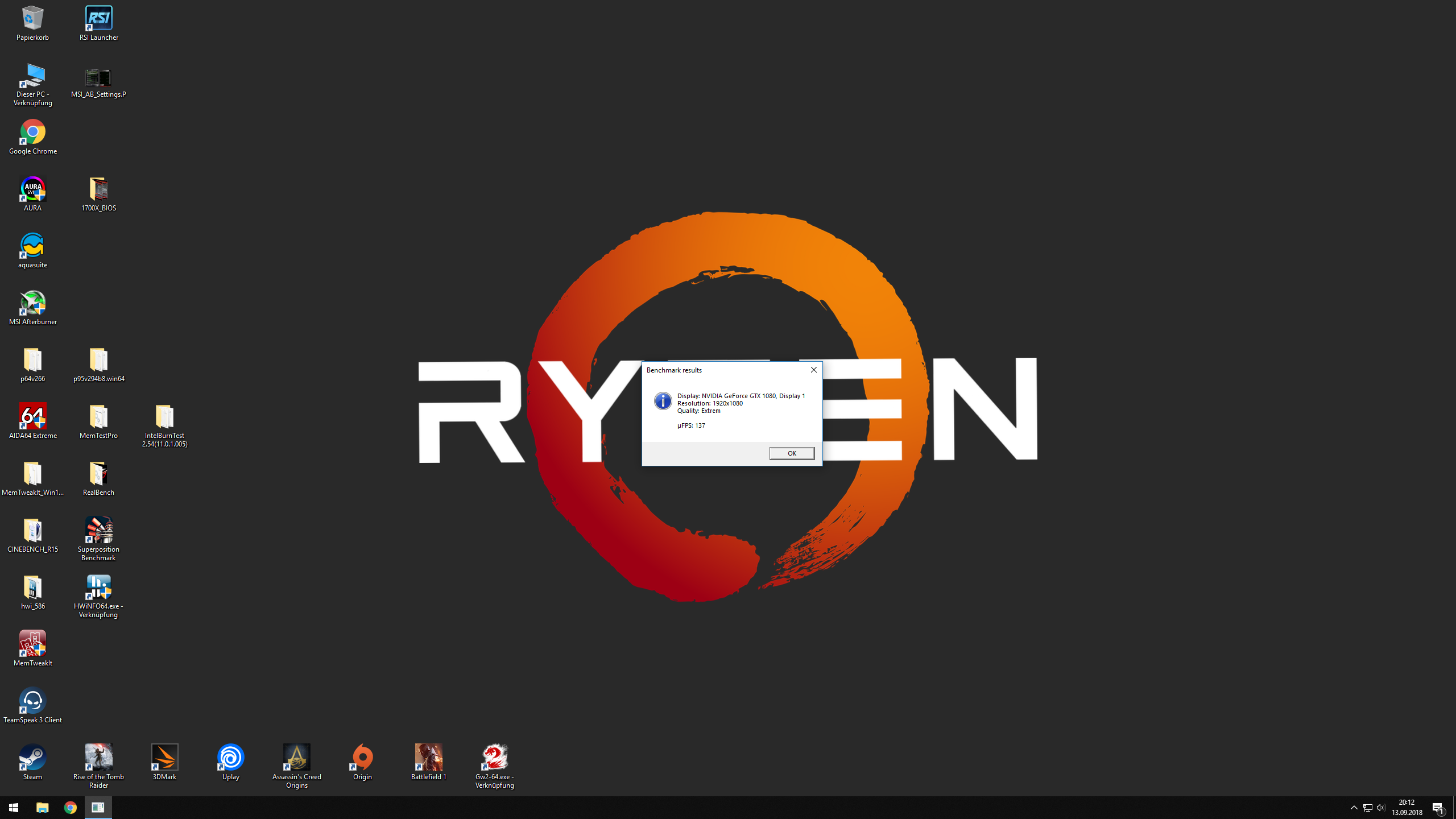Click the AURA desktop shortcut
This screenshot has width=1456, height=819.
32,189
